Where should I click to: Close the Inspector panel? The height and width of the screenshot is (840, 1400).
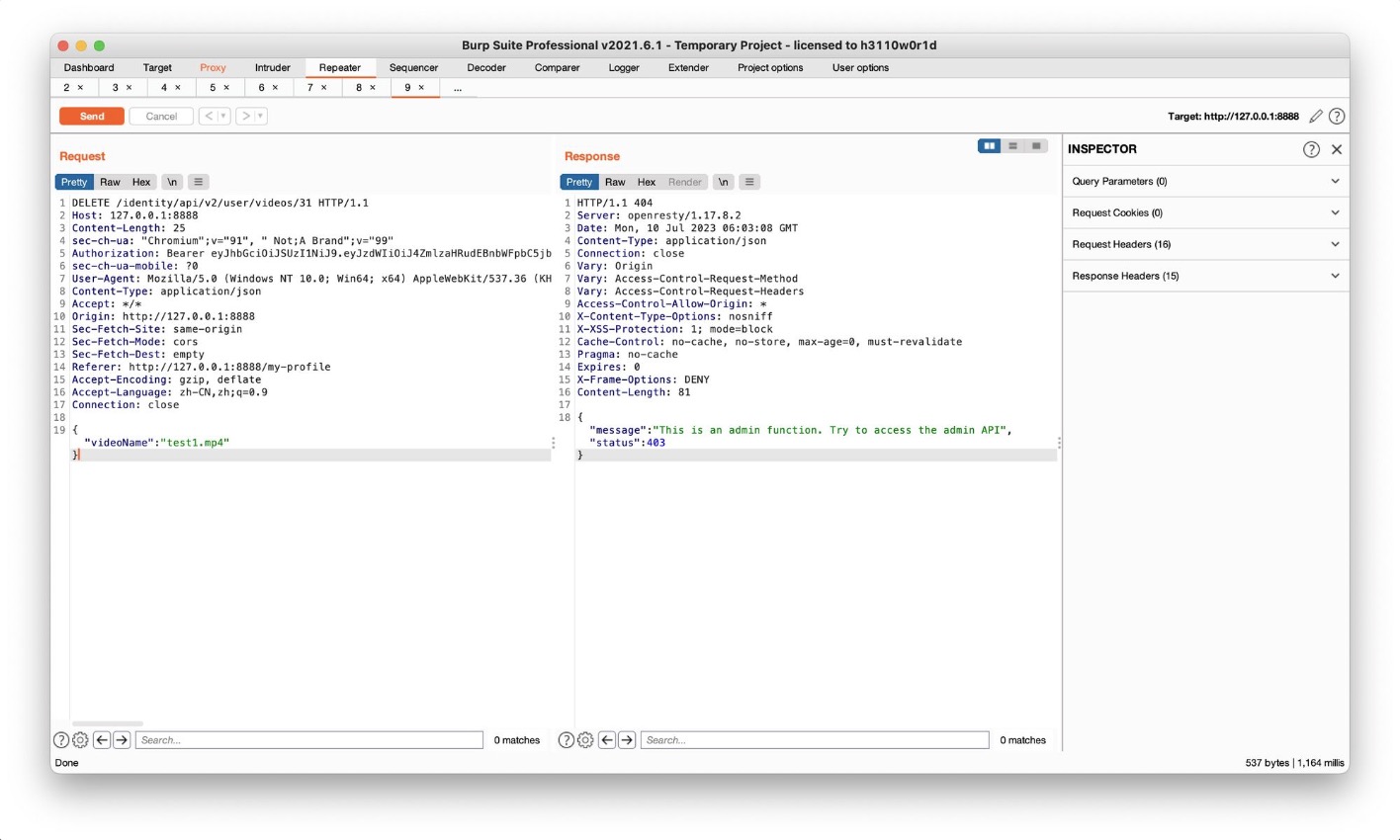click(1337, 149)
